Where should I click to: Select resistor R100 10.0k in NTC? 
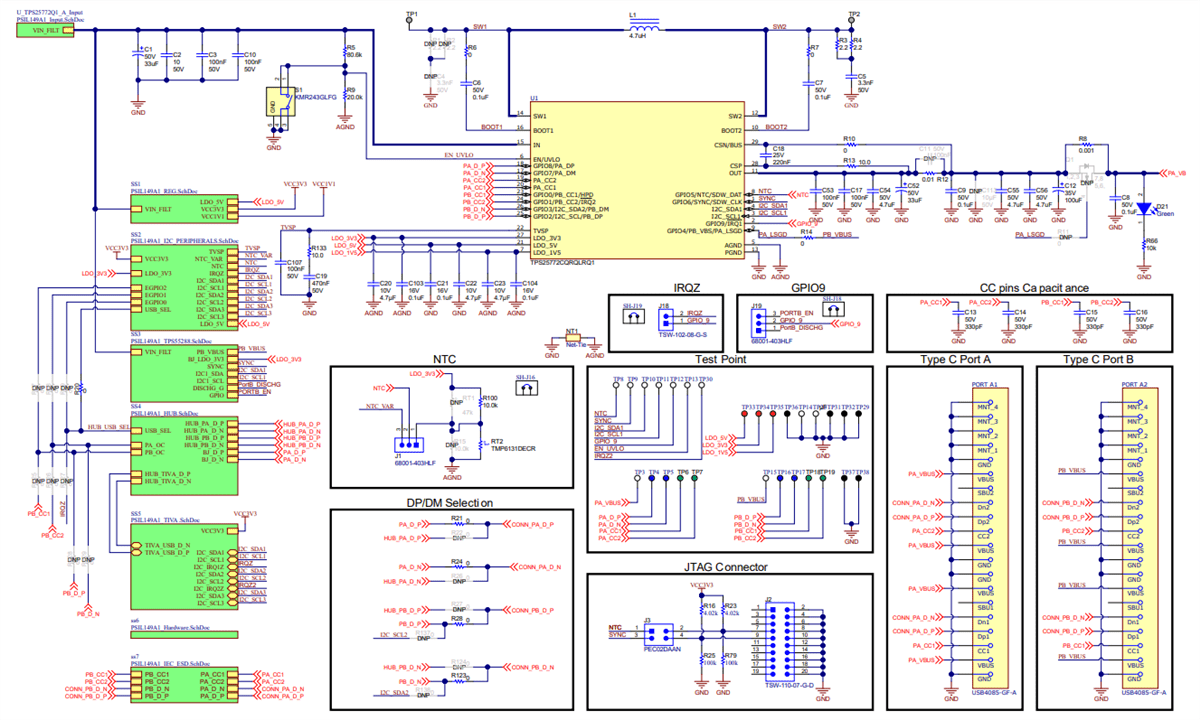pos(482,402)
